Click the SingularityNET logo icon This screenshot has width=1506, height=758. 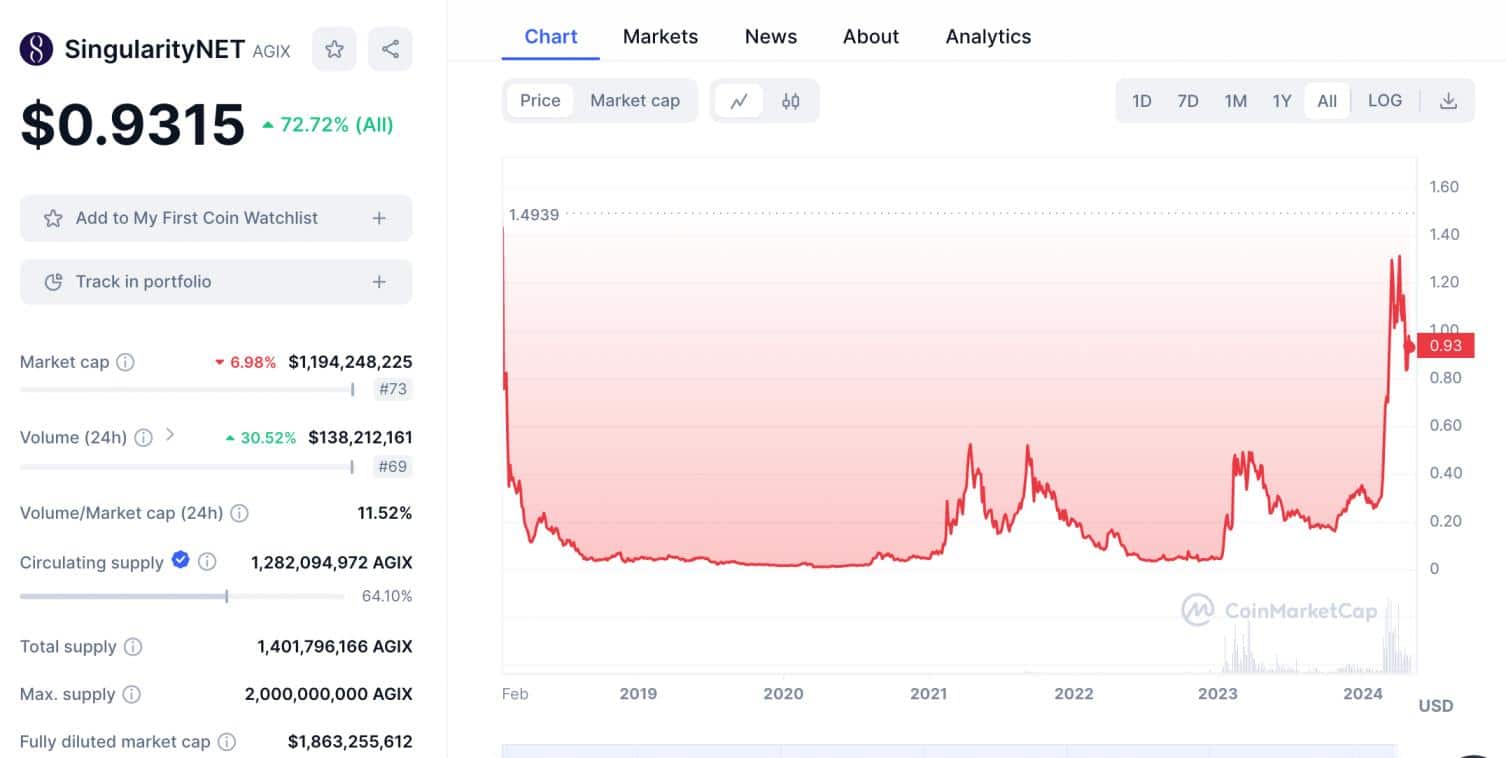tap(37, 49)
